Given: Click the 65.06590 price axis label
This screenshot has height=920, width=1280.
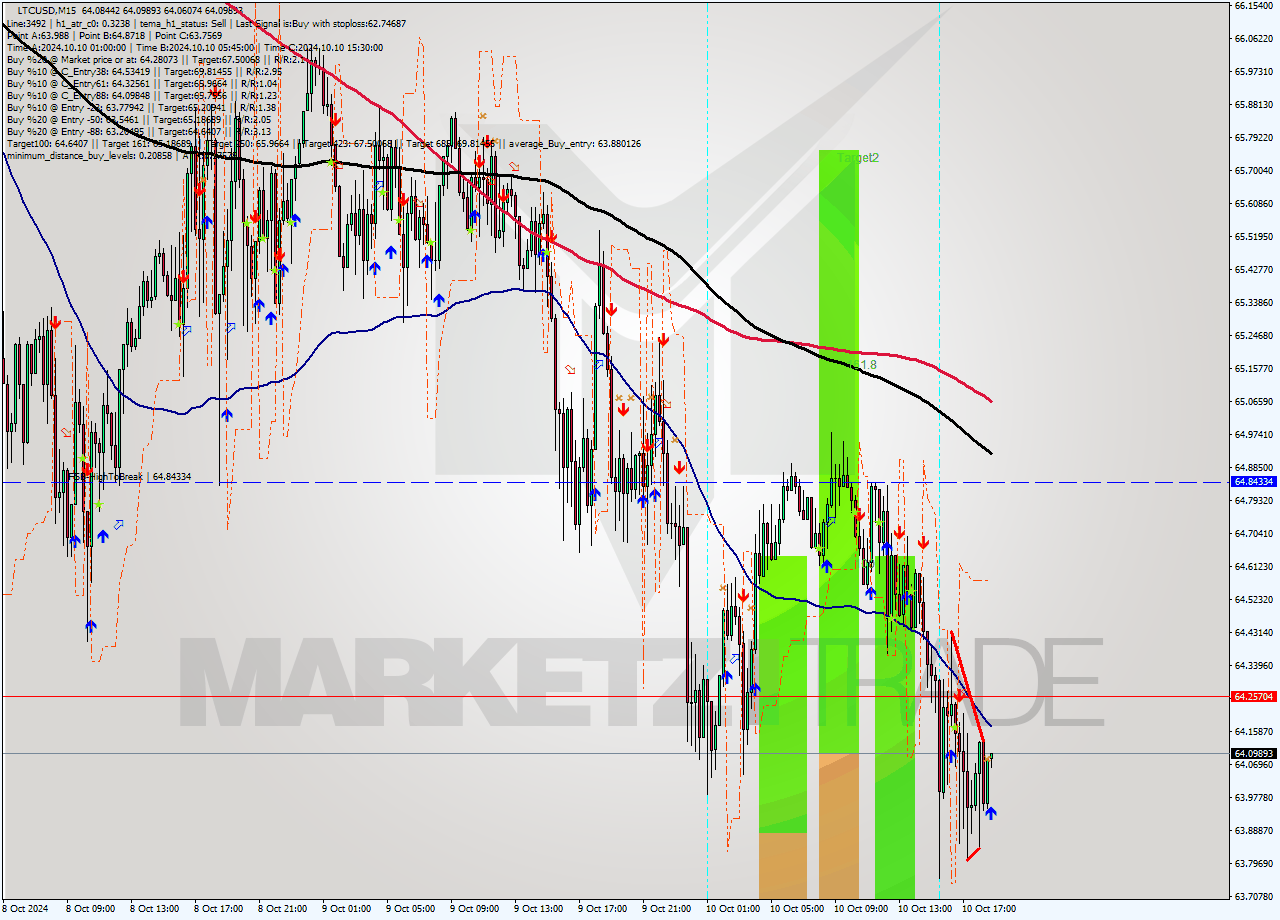Looking at the screenshot, I should click(x=1254, y=401).
